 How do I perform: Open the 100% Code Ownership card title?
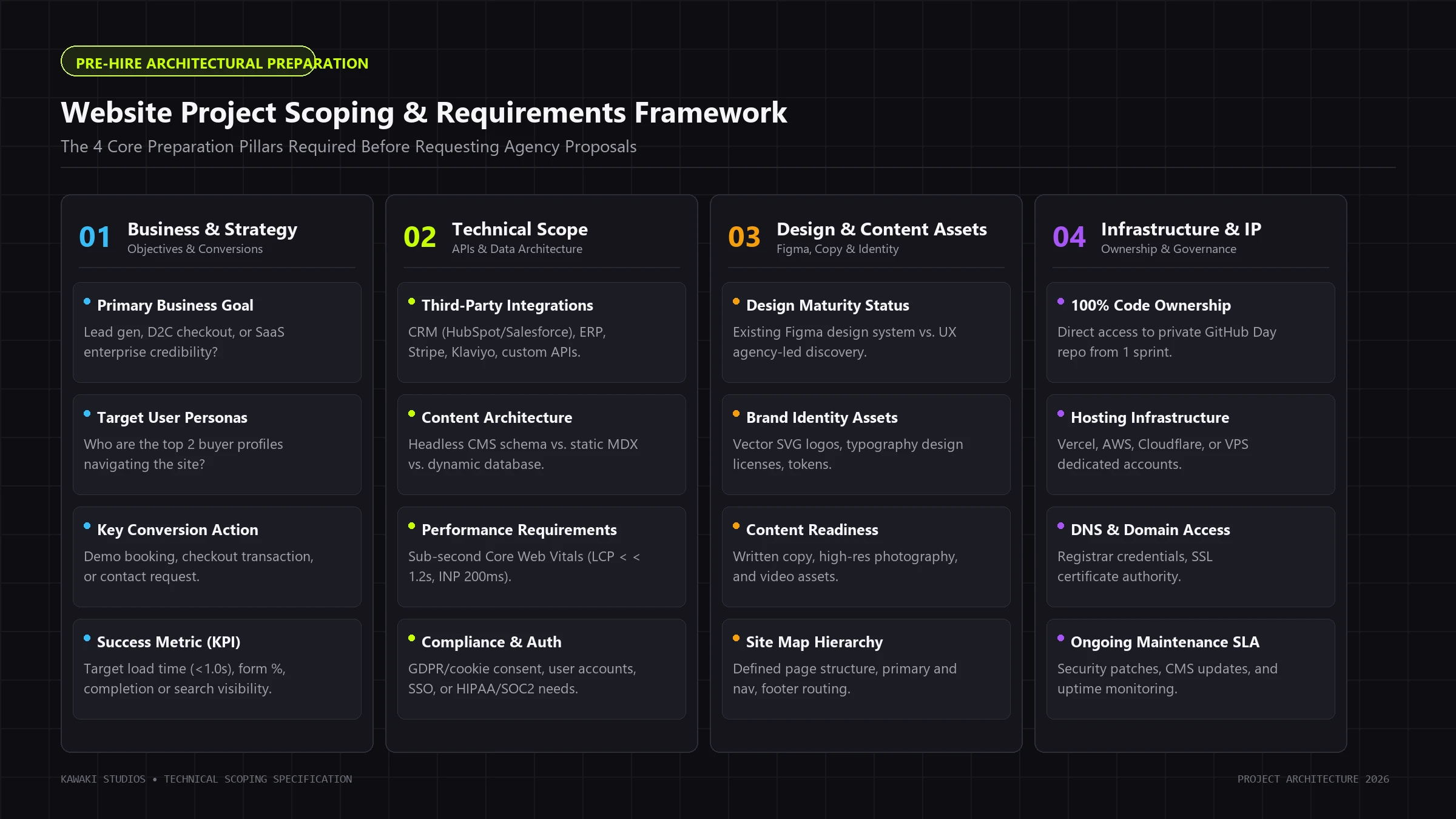coord(1151,305)
